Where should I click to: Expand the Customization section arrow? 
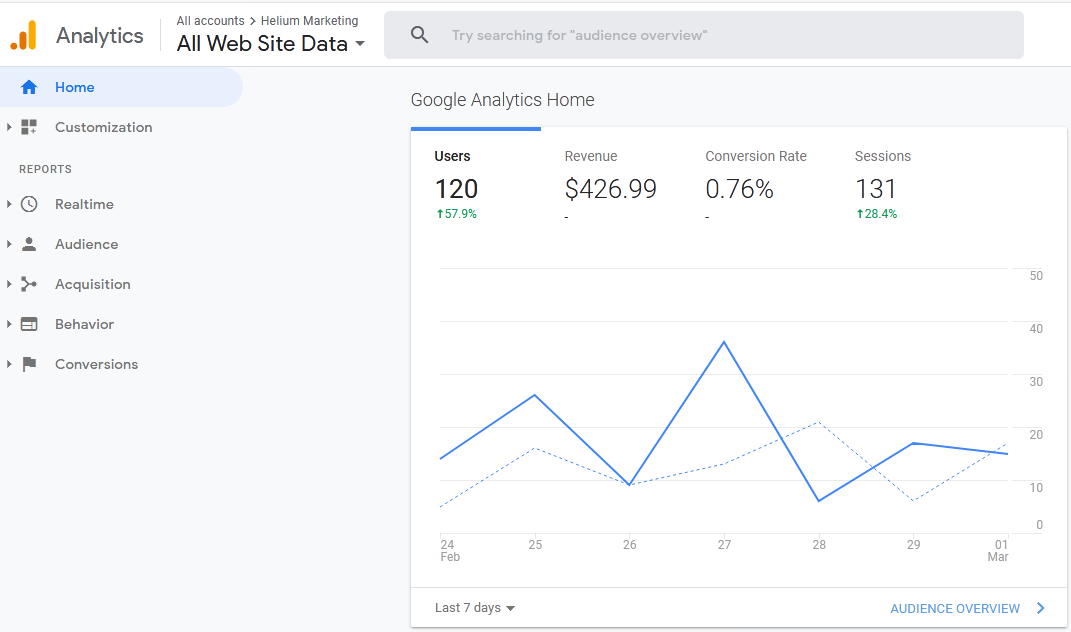point(9,127)
